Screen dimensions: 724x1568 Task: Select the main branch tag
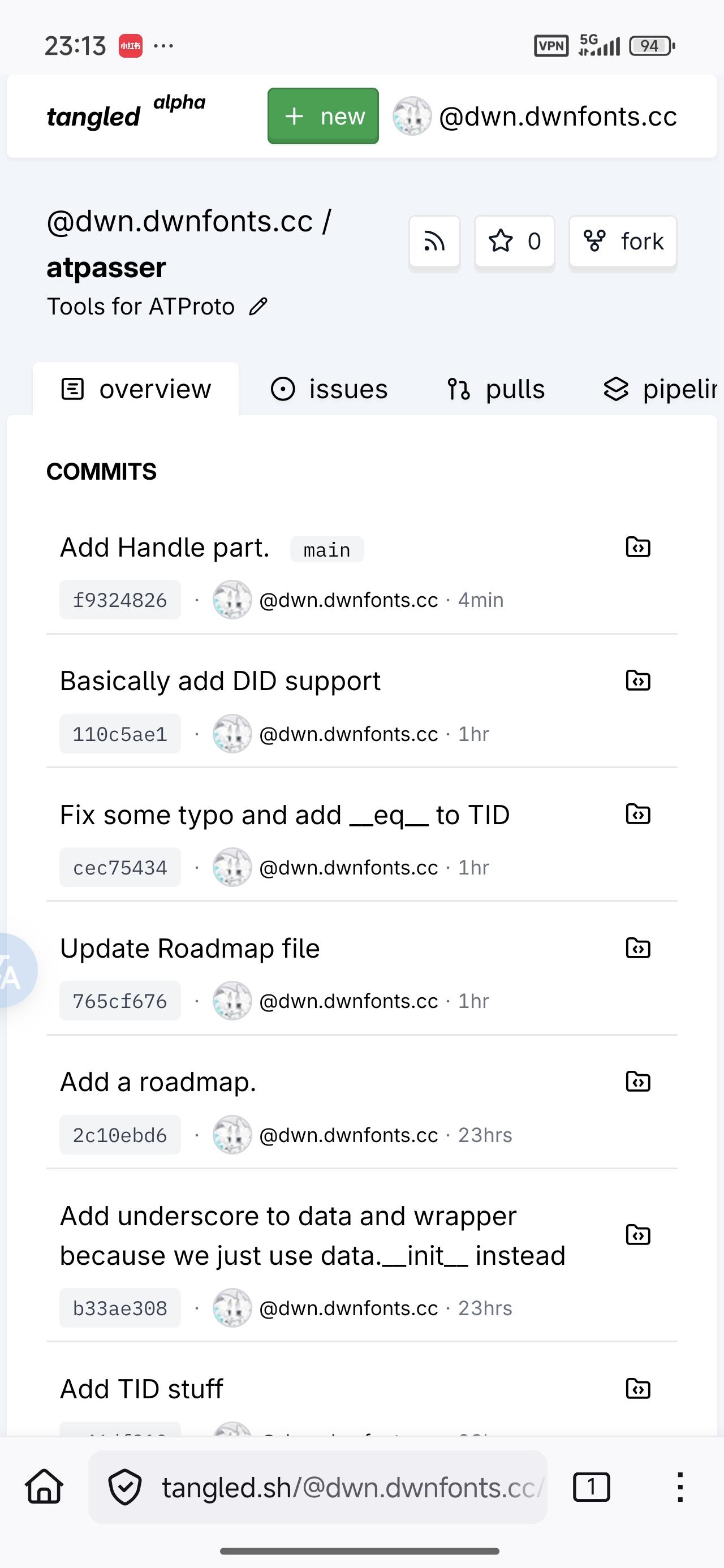point(327,550)
